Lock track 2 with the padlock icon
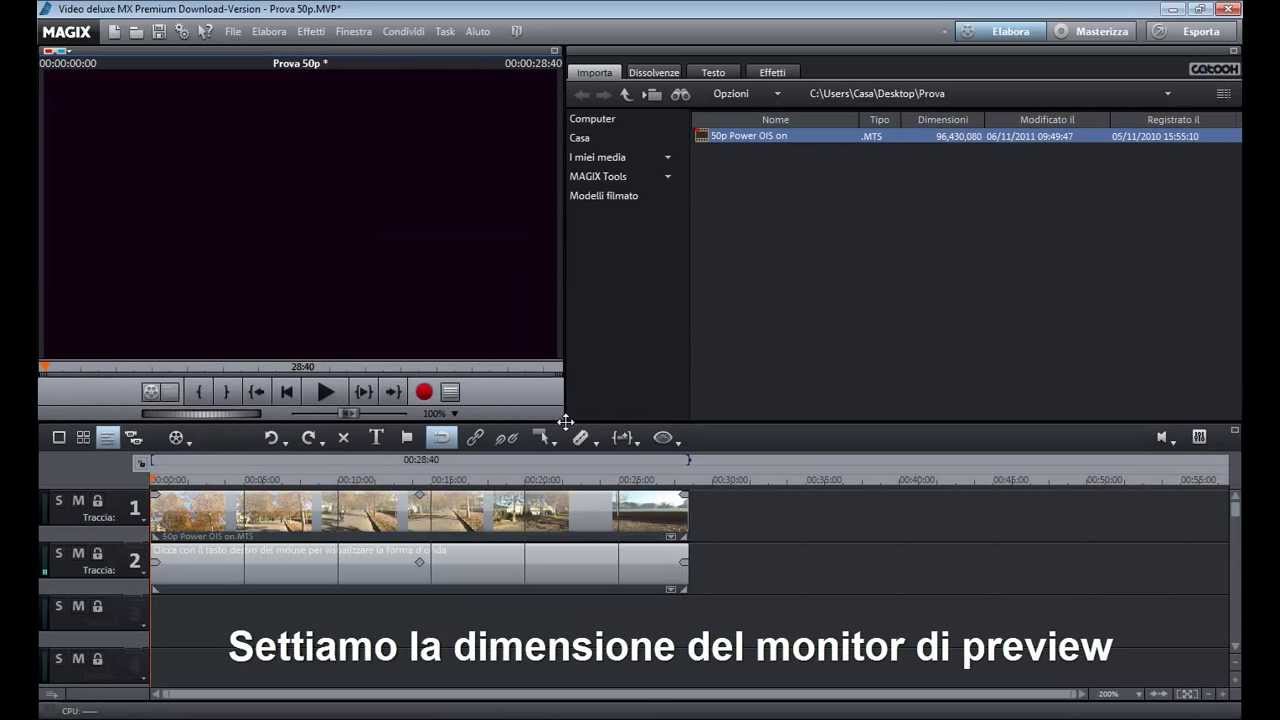The height and width of the screenshot is (720, 1280). [97, 553]
